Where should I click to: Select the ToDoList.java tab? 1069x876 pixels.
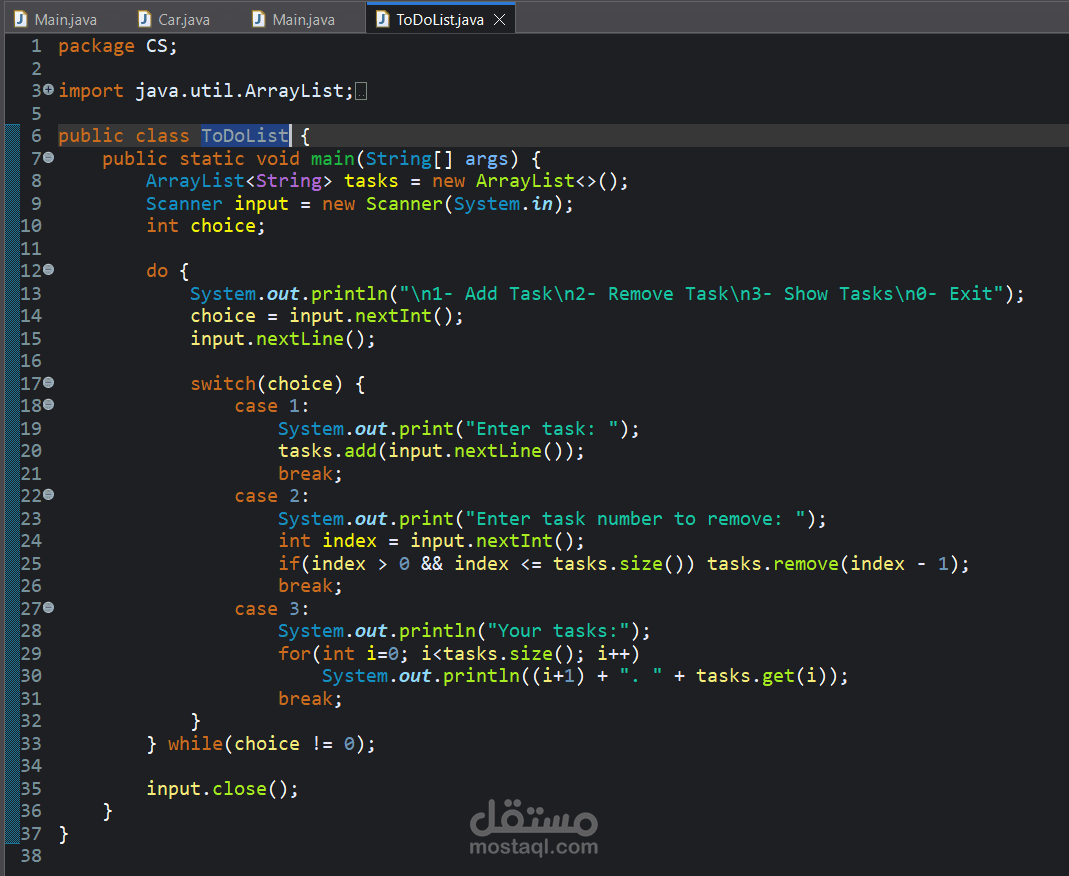point(440,19)
